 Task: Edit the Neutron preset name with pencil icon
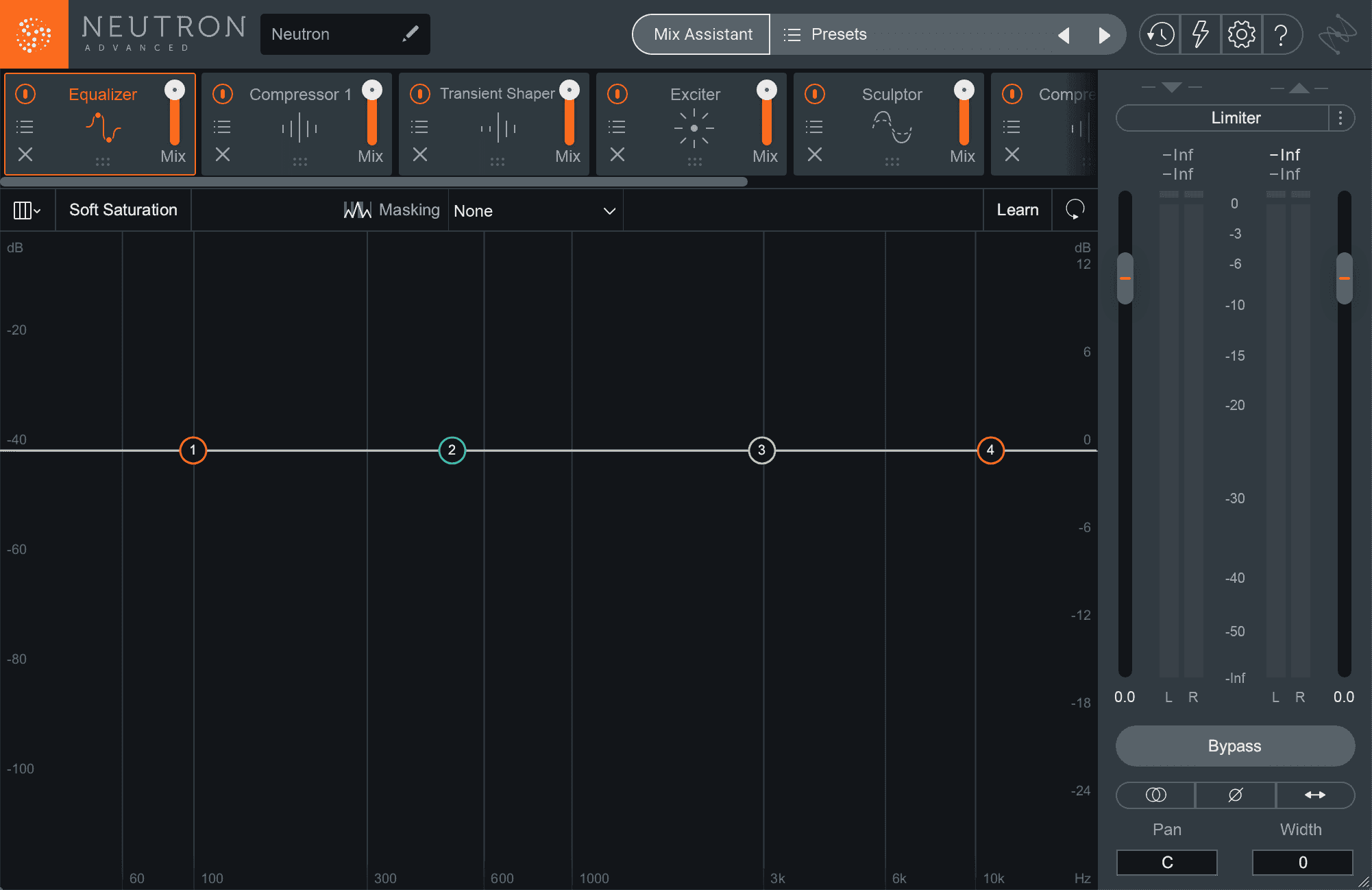pyautogui.click(x=411, y=34)
